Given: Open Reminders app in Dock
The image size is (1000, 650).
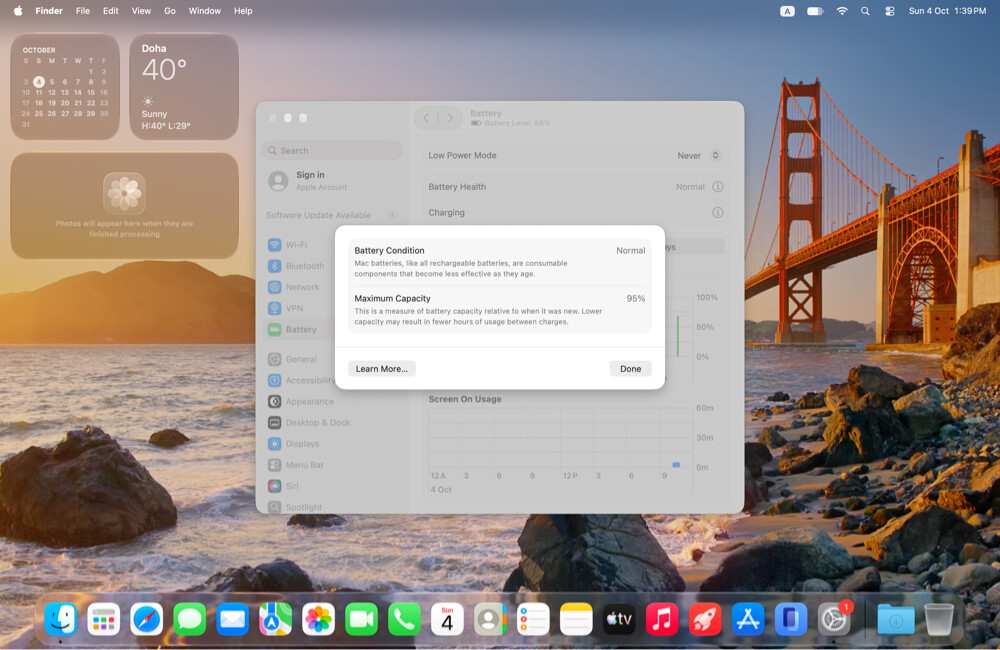Looking at the screenshot, I should (533, 619).
